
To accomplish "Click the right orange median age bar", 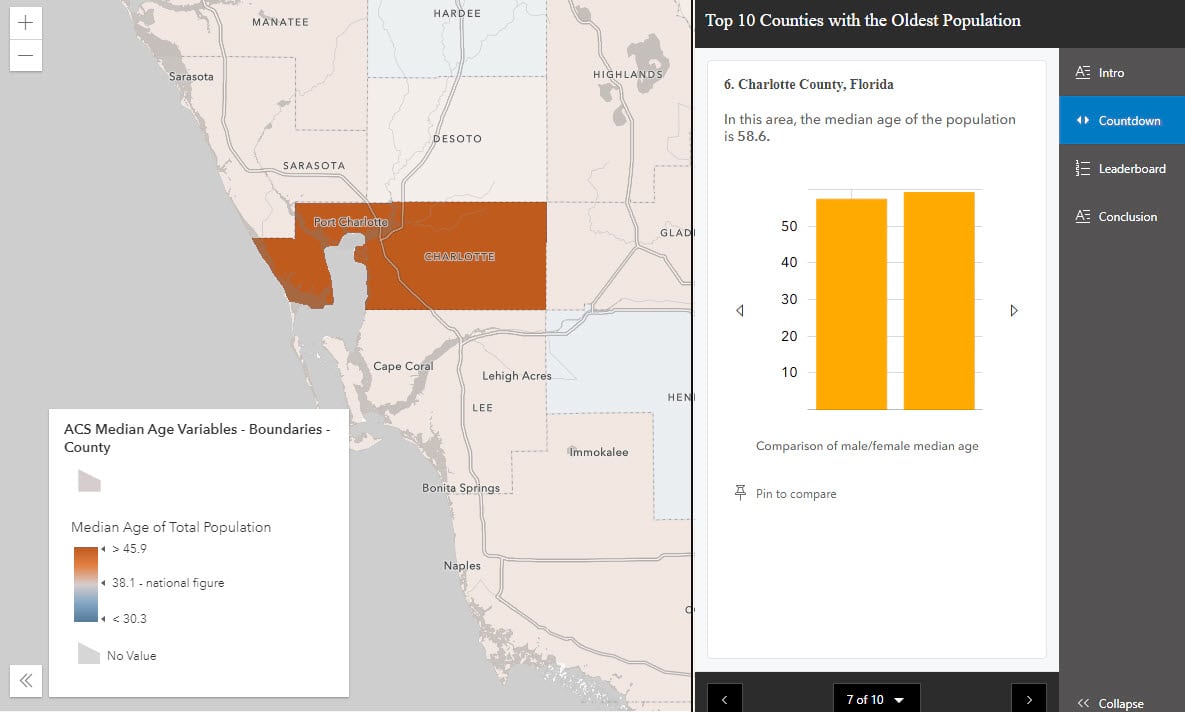I will [939, 300].
